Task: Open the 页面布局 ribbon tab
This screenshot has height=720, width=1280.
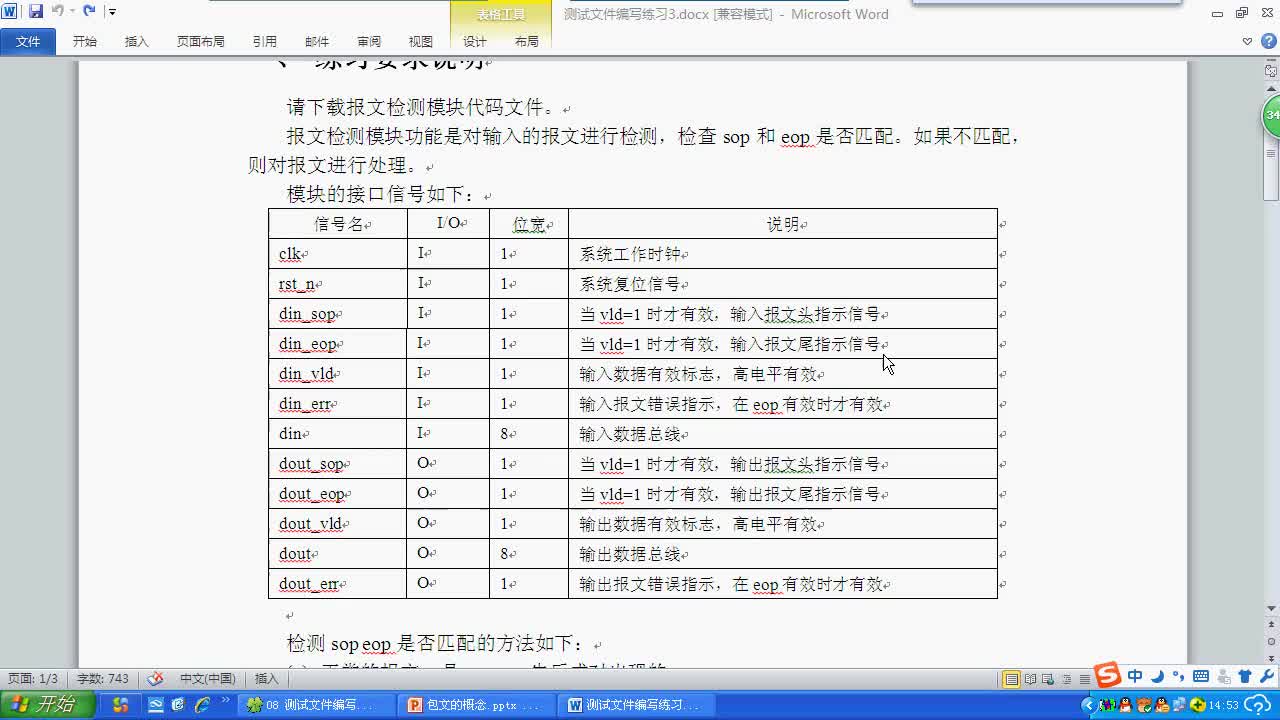Action: click(x=201, y=41)
